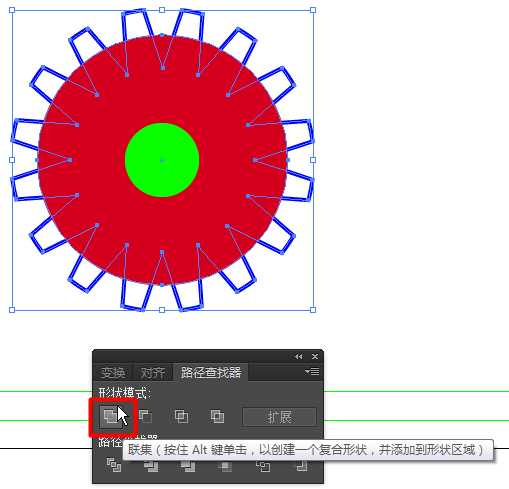This screenshot has width=509, height=489.
Task: Click the Divide pathfinder icon
Action: 114,465
